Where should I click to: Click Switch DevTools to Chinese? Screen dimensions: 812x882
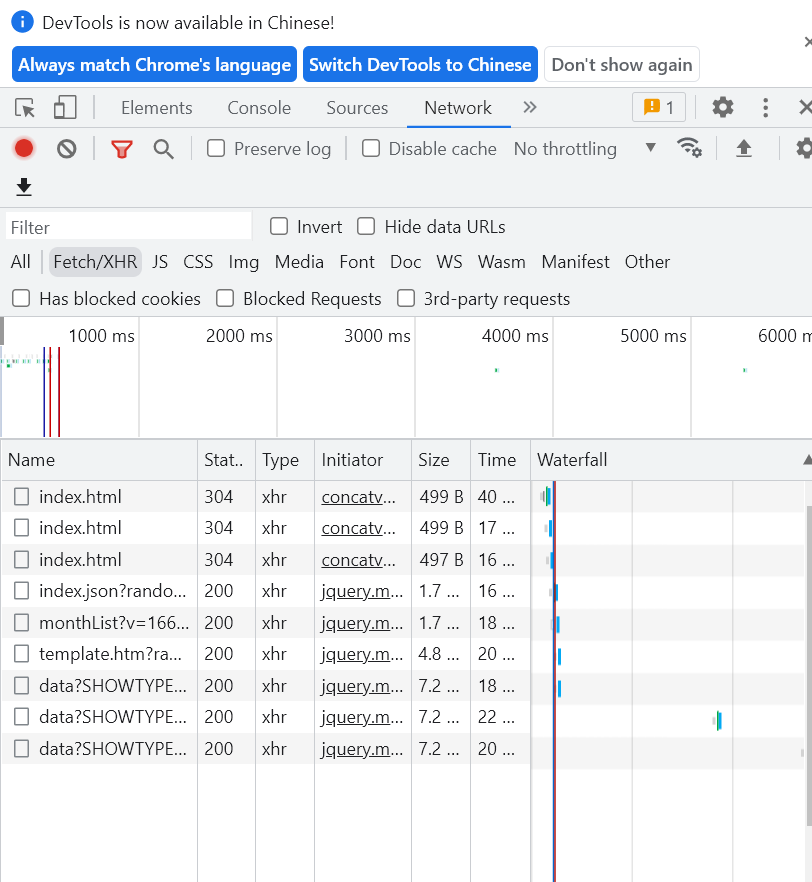420,64
